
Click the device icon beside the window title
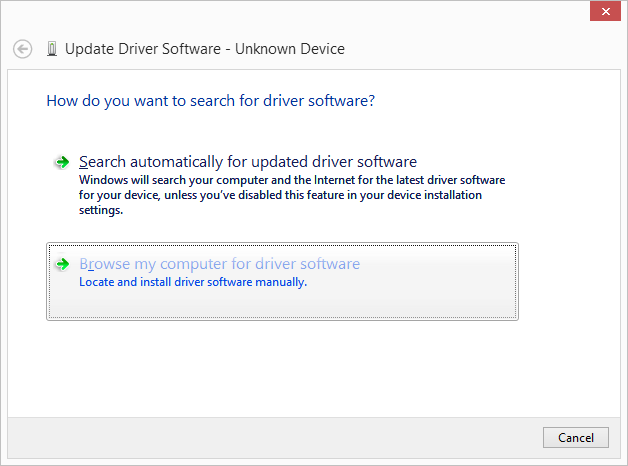point(52,49)
